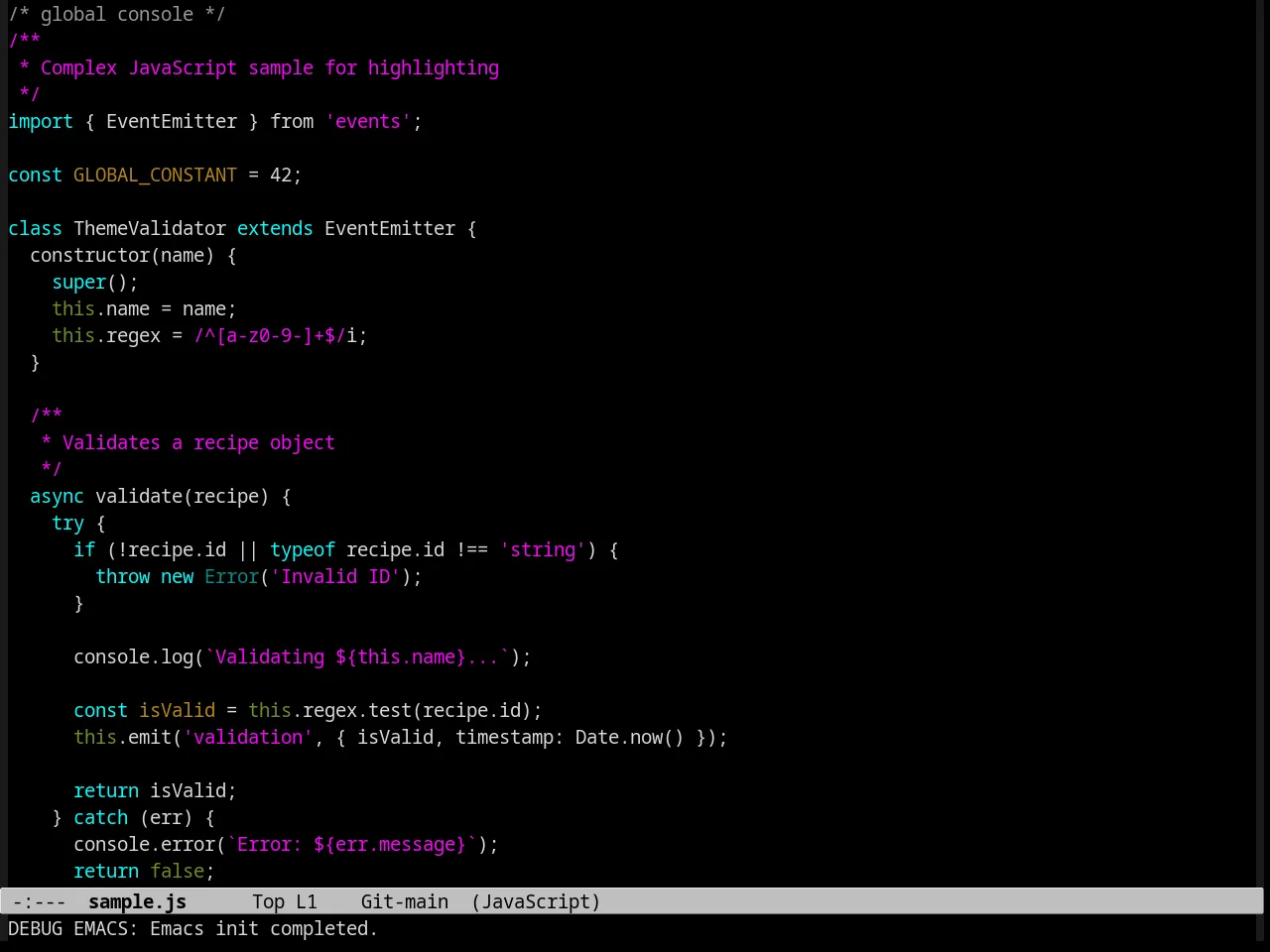Click the 'string' string literal
The width and height of the screenshot is (1270, 952).
point(543,549)
